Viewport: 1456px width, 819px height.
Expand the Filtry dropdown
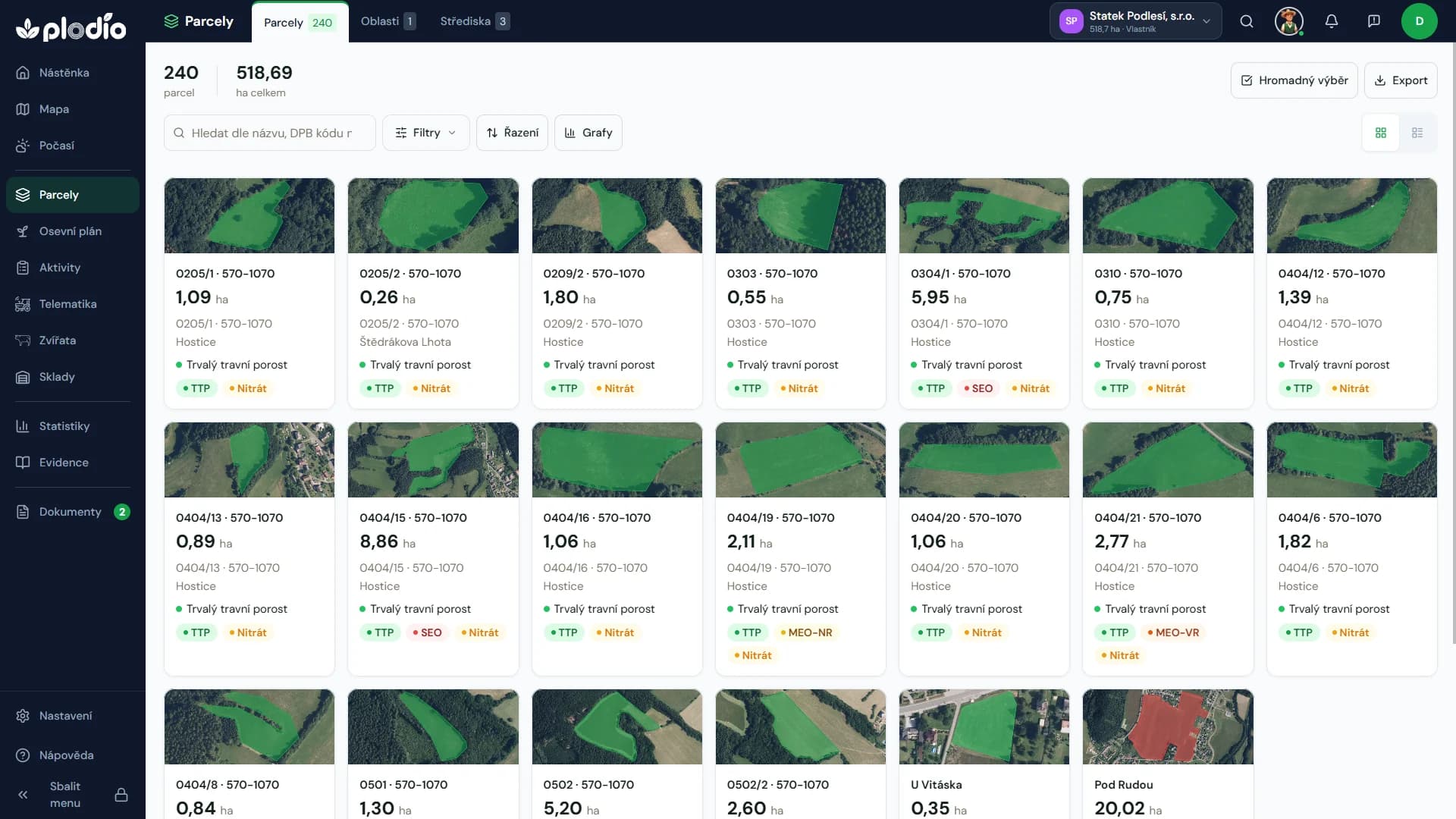[426, 133]
